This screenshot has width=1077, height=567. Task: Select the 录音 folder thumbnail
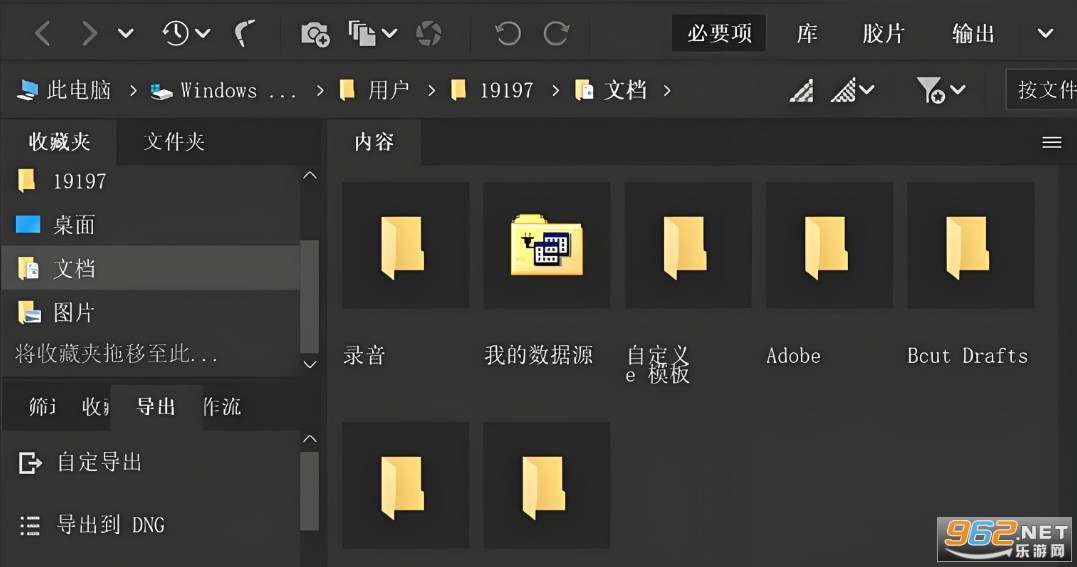click(405, 245)
